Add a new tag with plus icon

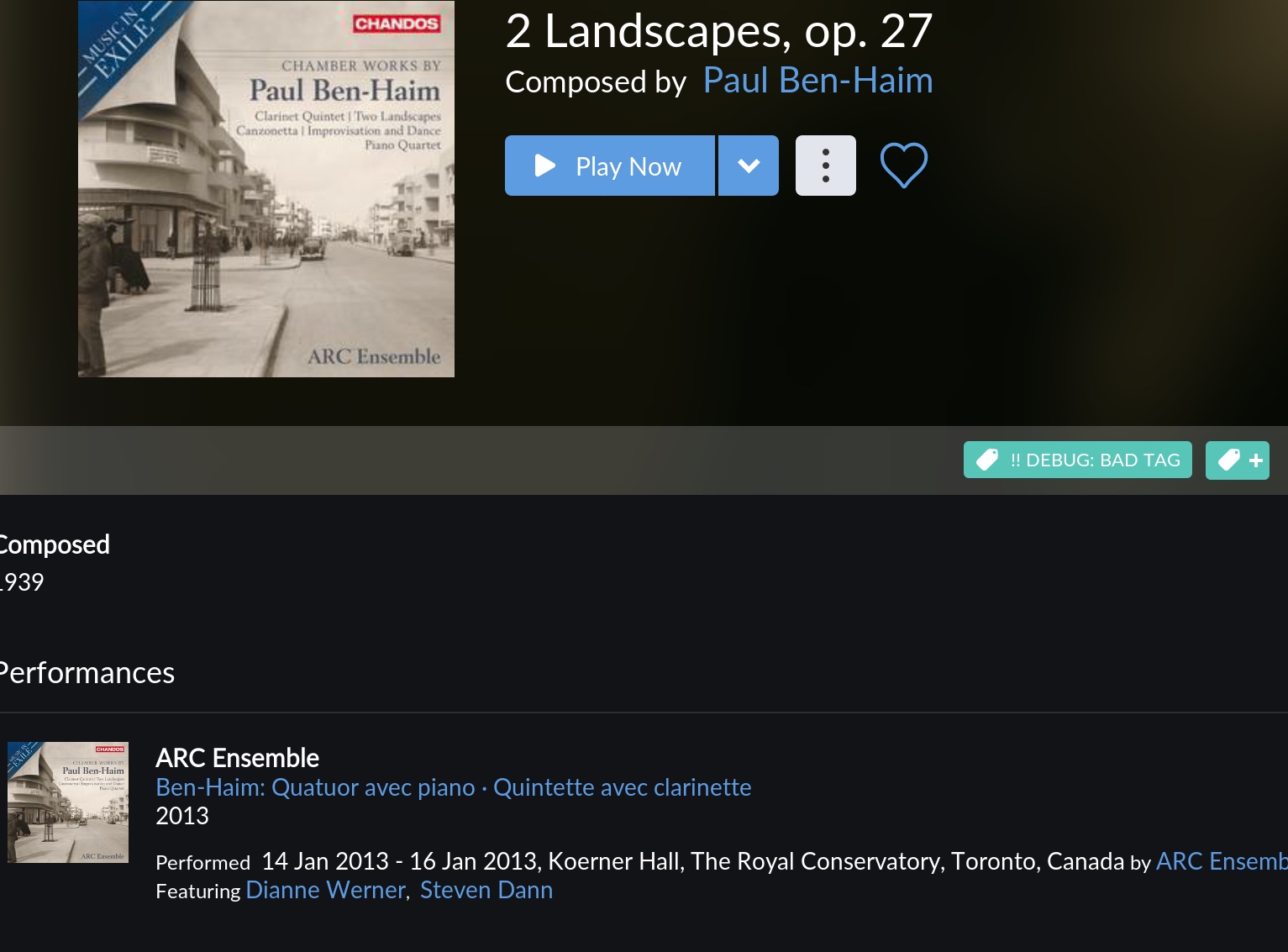1238,460
